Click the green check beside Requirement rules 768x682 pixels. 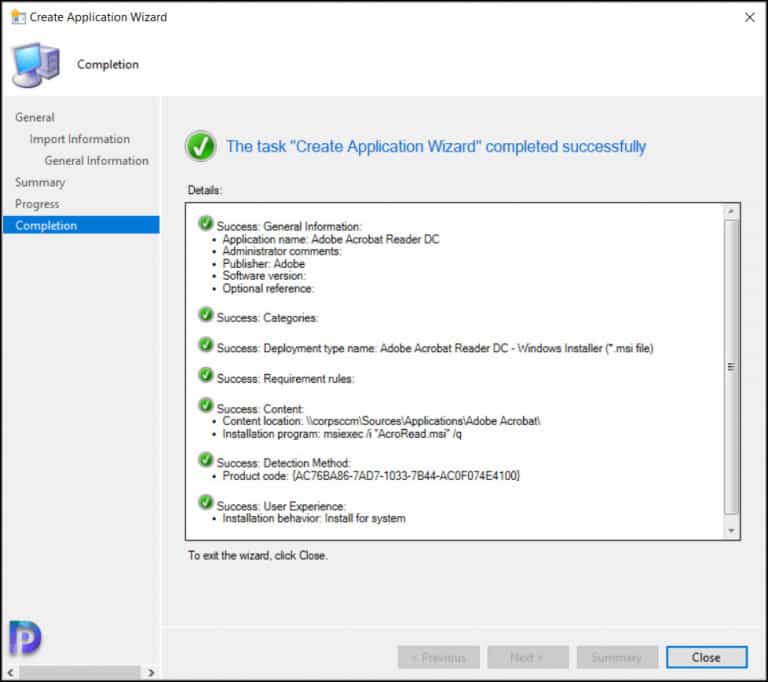[x=206, y=375]
